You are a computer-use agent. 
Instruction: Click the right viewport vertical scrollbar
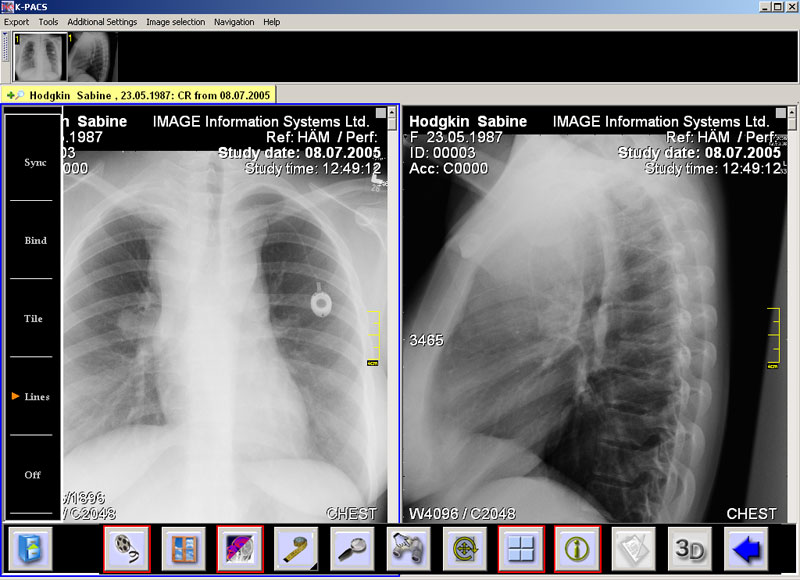click(792, 314)
